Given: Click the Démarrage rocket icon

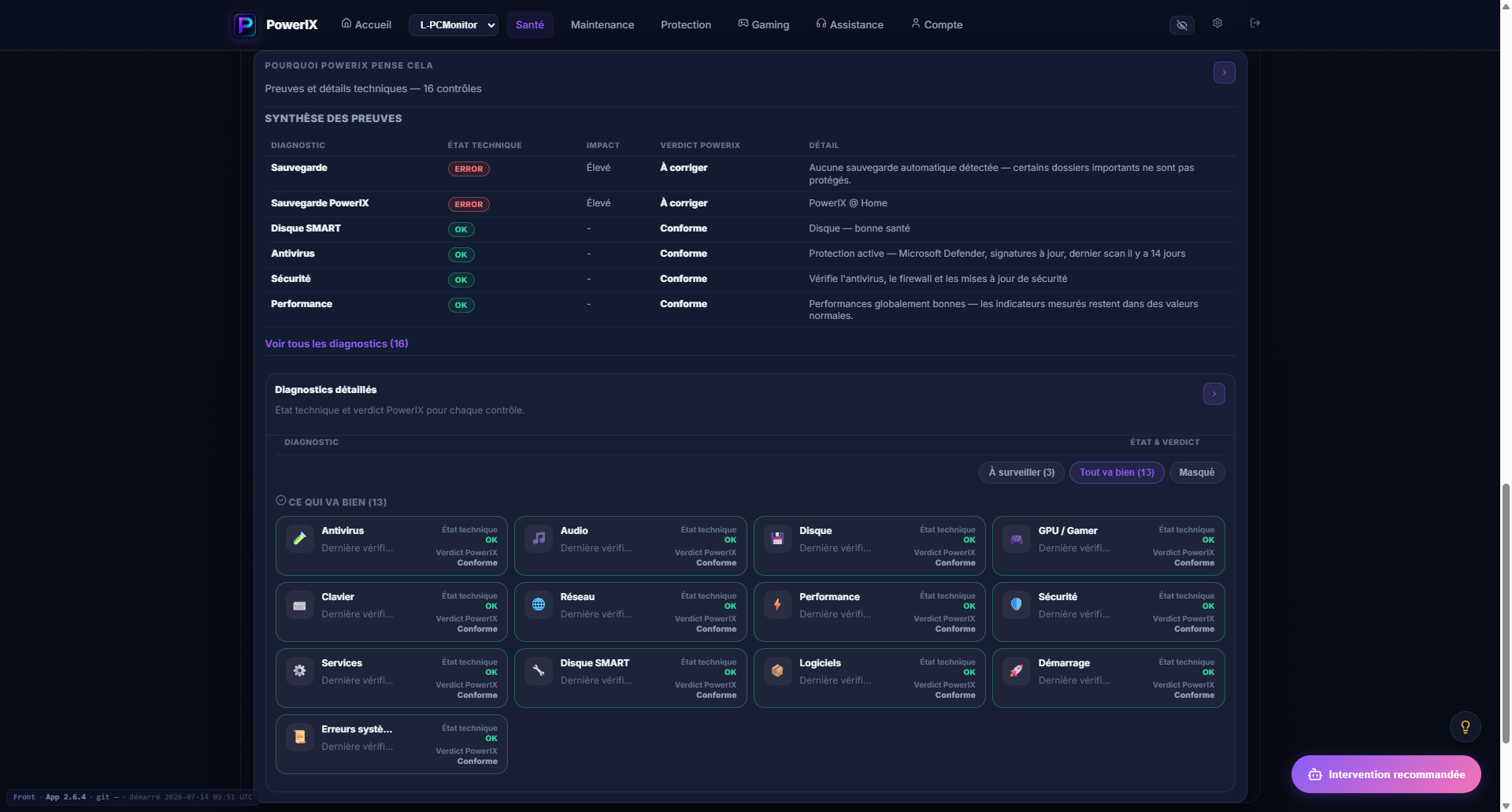Looking at the screenshot, I should pos(1017,671).
